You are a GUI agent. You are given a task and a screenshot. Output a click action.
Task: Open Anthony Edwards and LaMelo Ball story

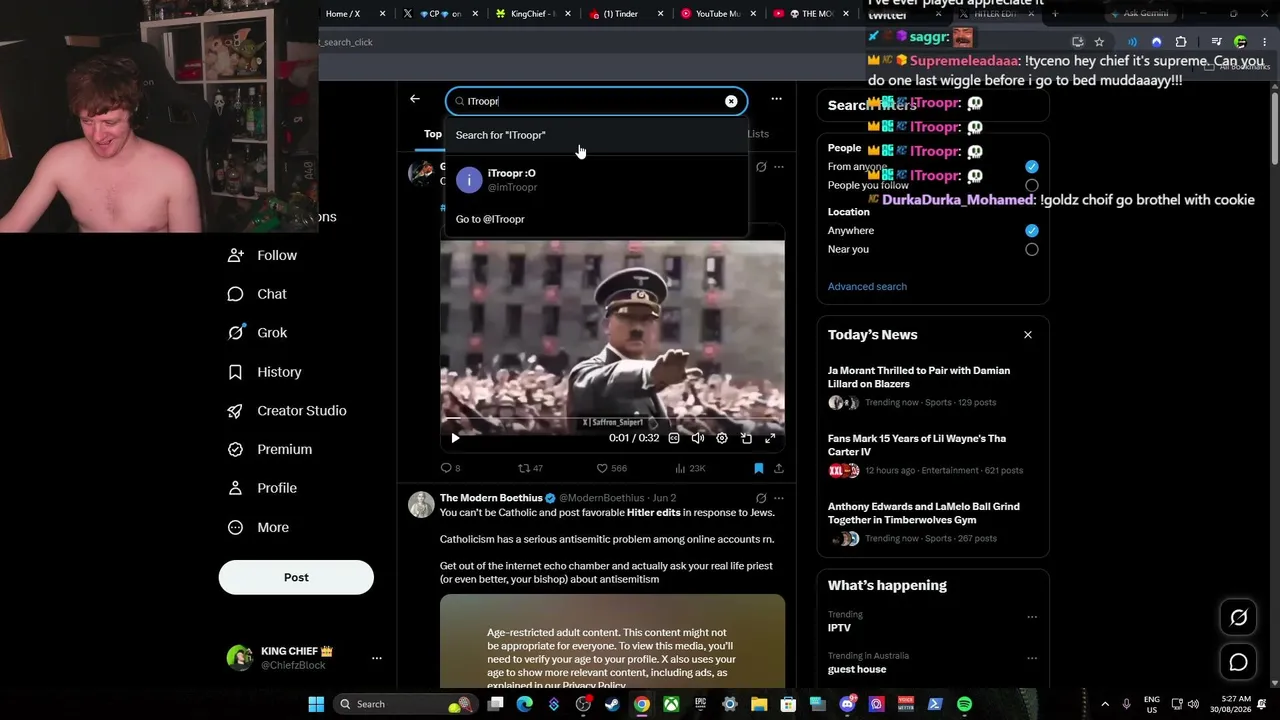[x=933, y=522]
